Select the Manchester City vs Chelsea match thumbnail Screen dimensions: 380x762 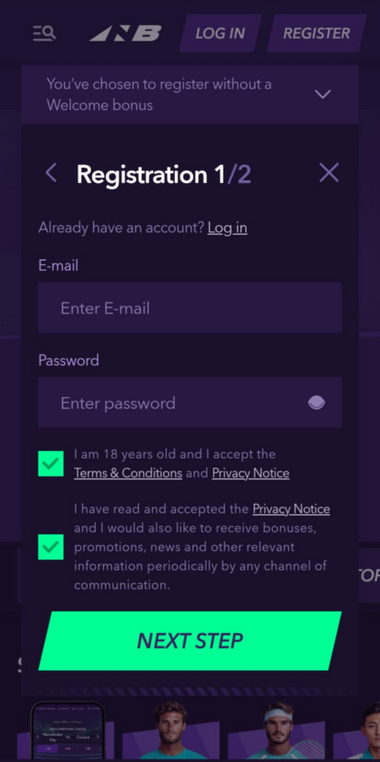tap(68, 730)
